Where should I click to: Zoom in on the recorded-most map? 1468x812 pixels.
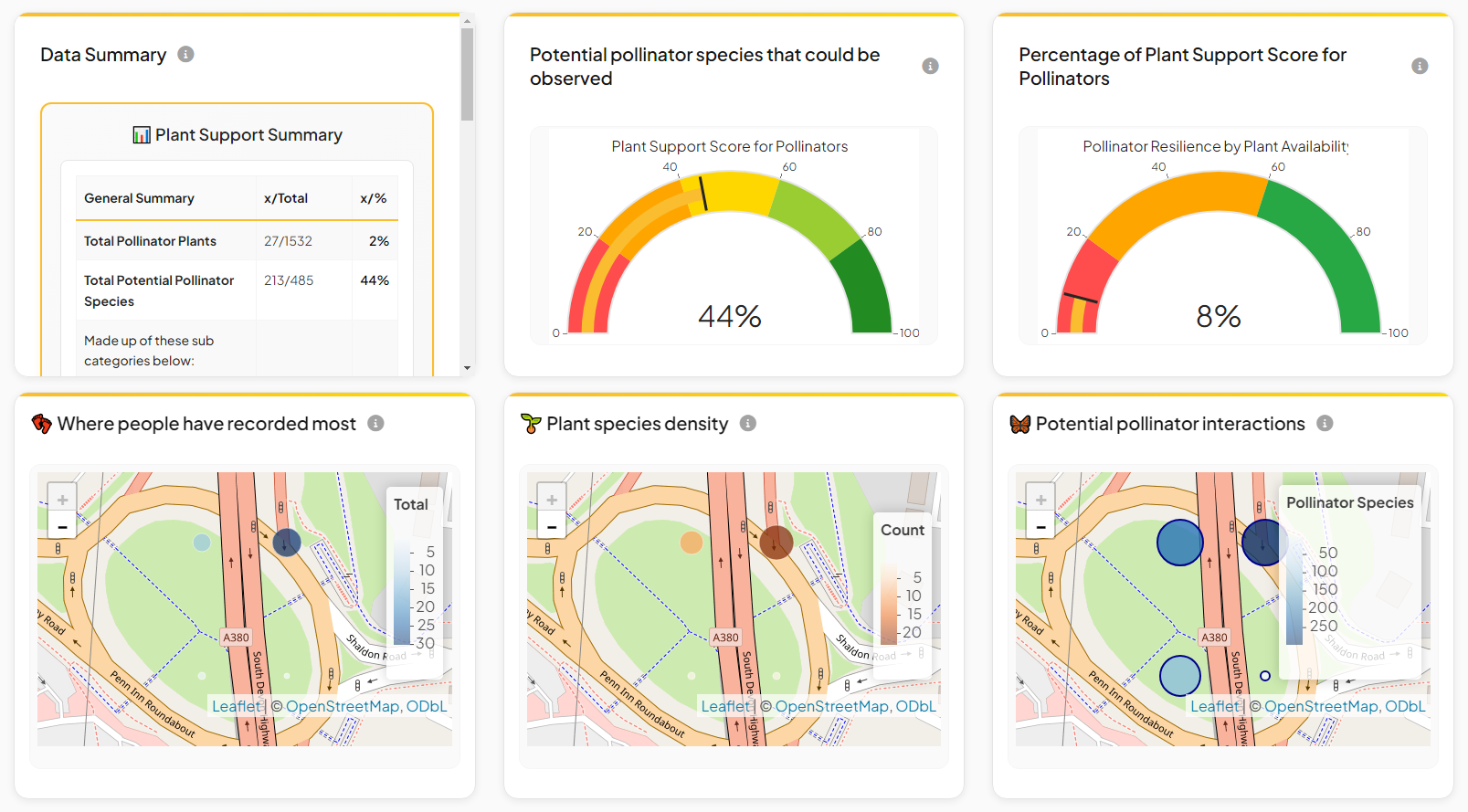tap(62, 500)
